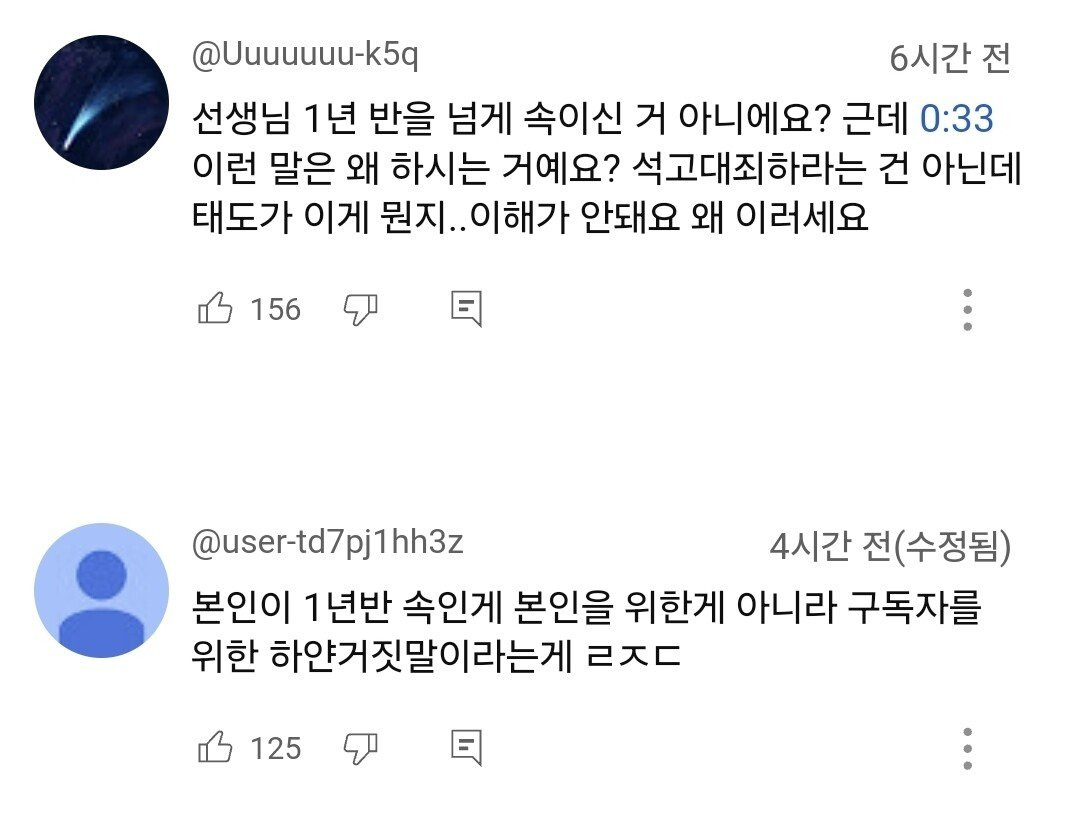Open reply icon on second comment

click(x=466, y=746)
